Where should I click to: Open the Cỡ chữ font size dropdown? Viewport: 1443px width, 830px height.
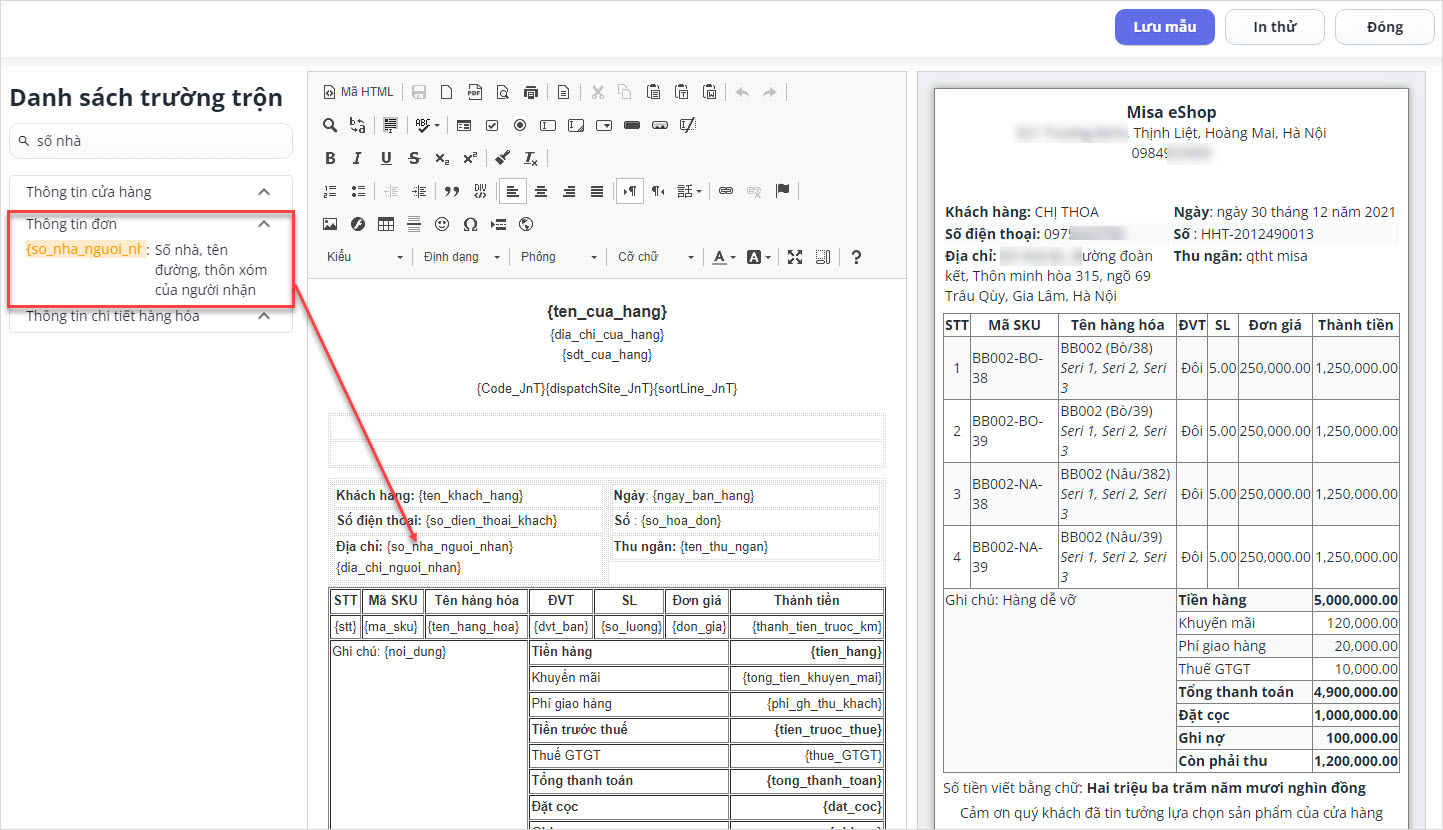[x=656, y=257]
